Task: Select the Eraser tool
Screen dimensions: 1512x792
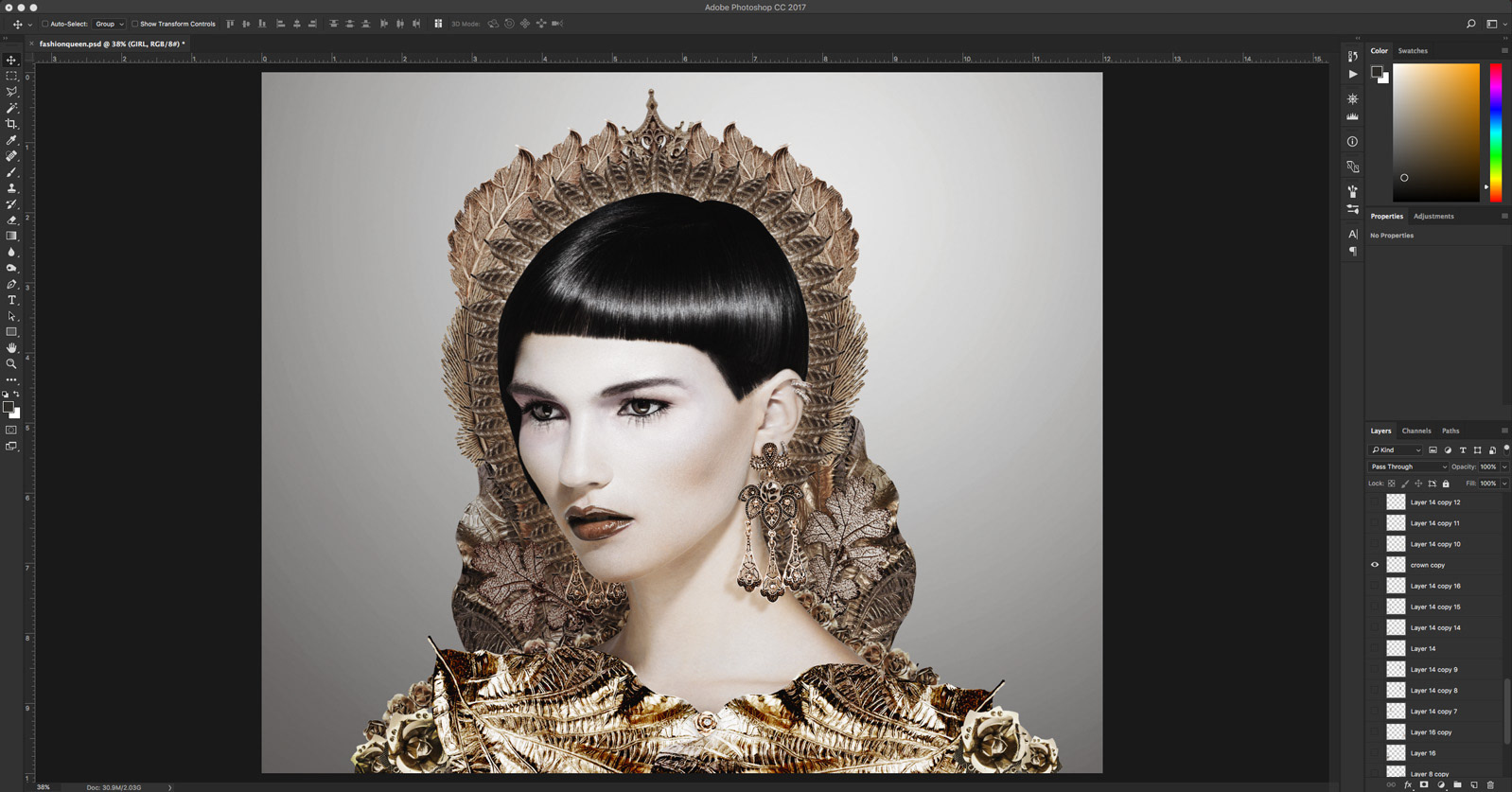Action: point(11,220)
